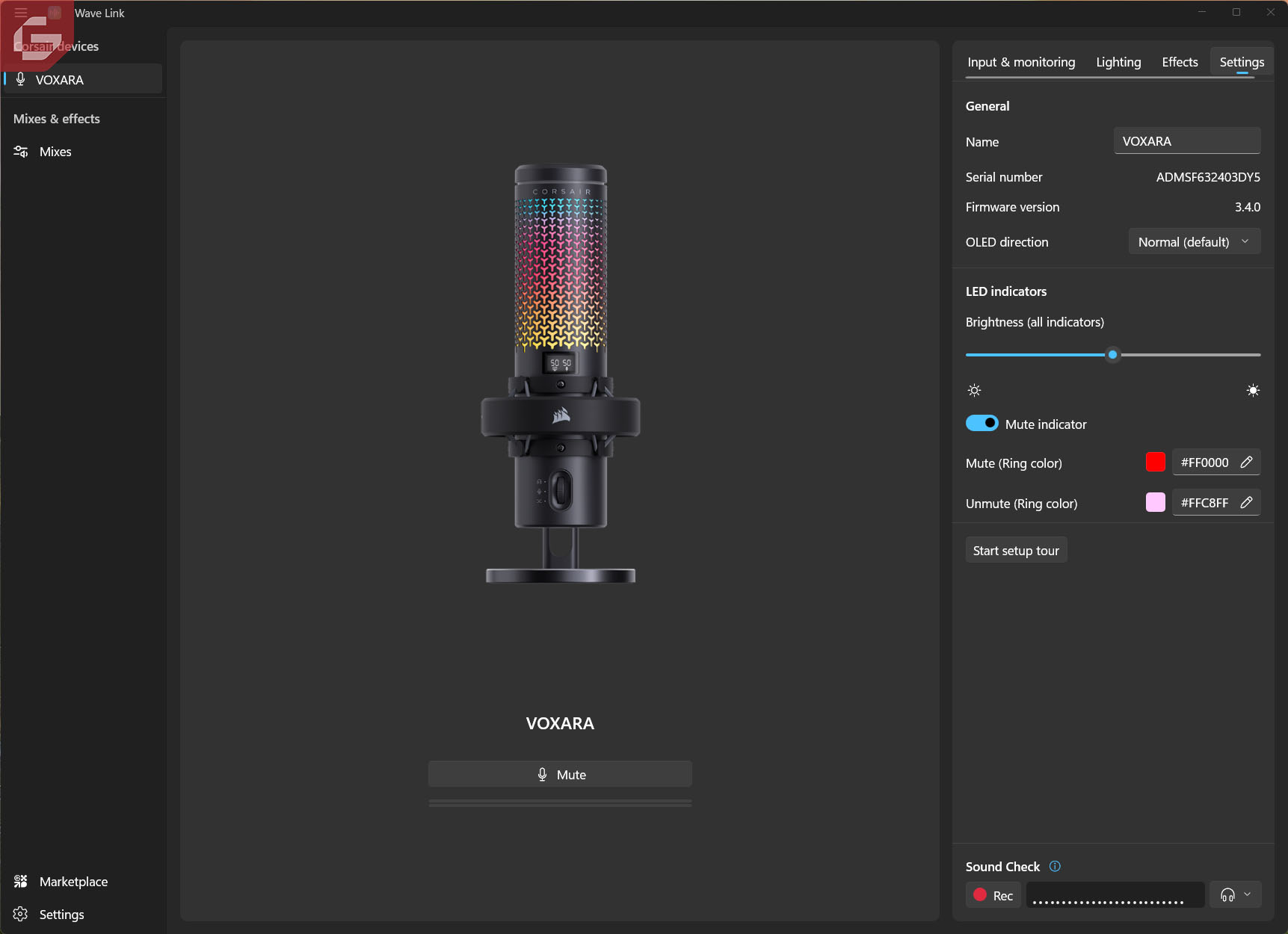This screenshot has height=934, width=1288.
Task: Select the VOXARA microphone device
Action: (82, 79)
